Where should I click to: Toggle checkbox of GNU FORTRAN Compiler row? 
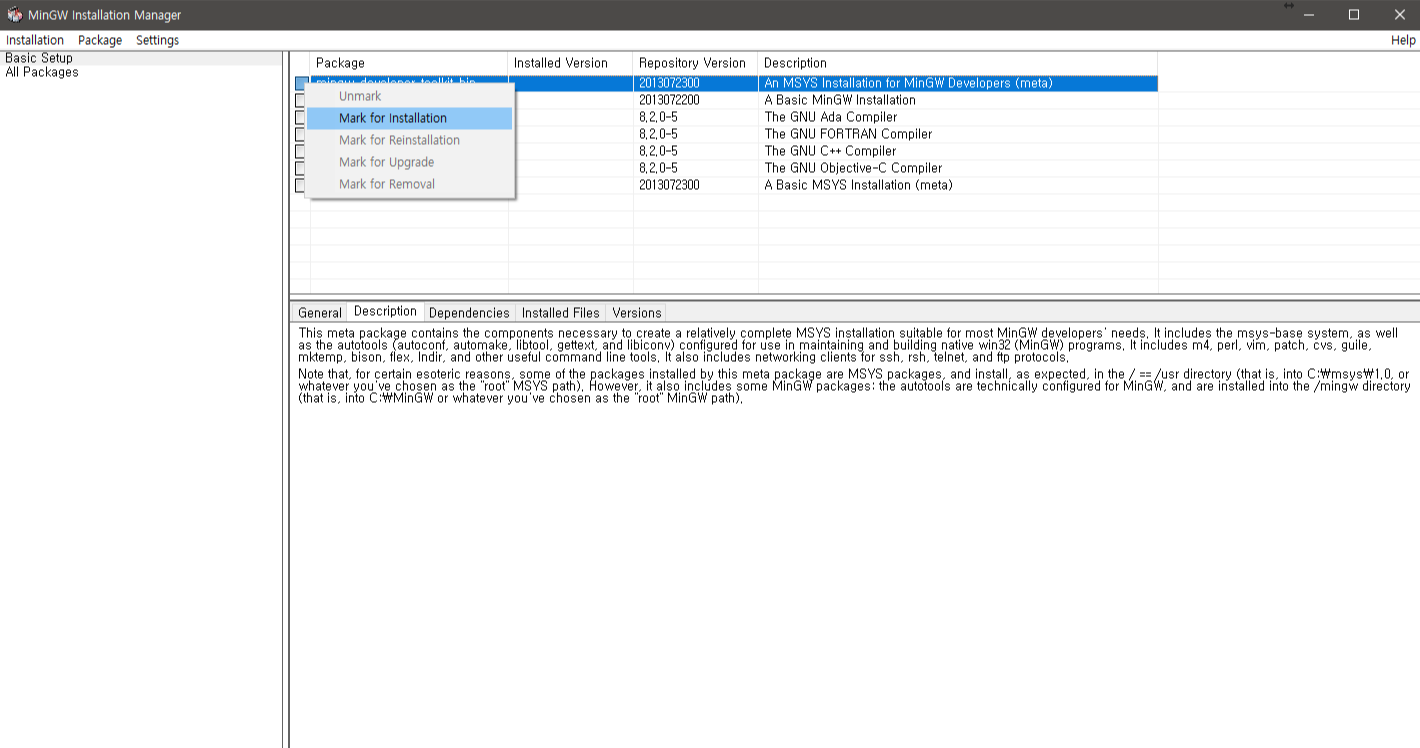[x=300, y=134]
